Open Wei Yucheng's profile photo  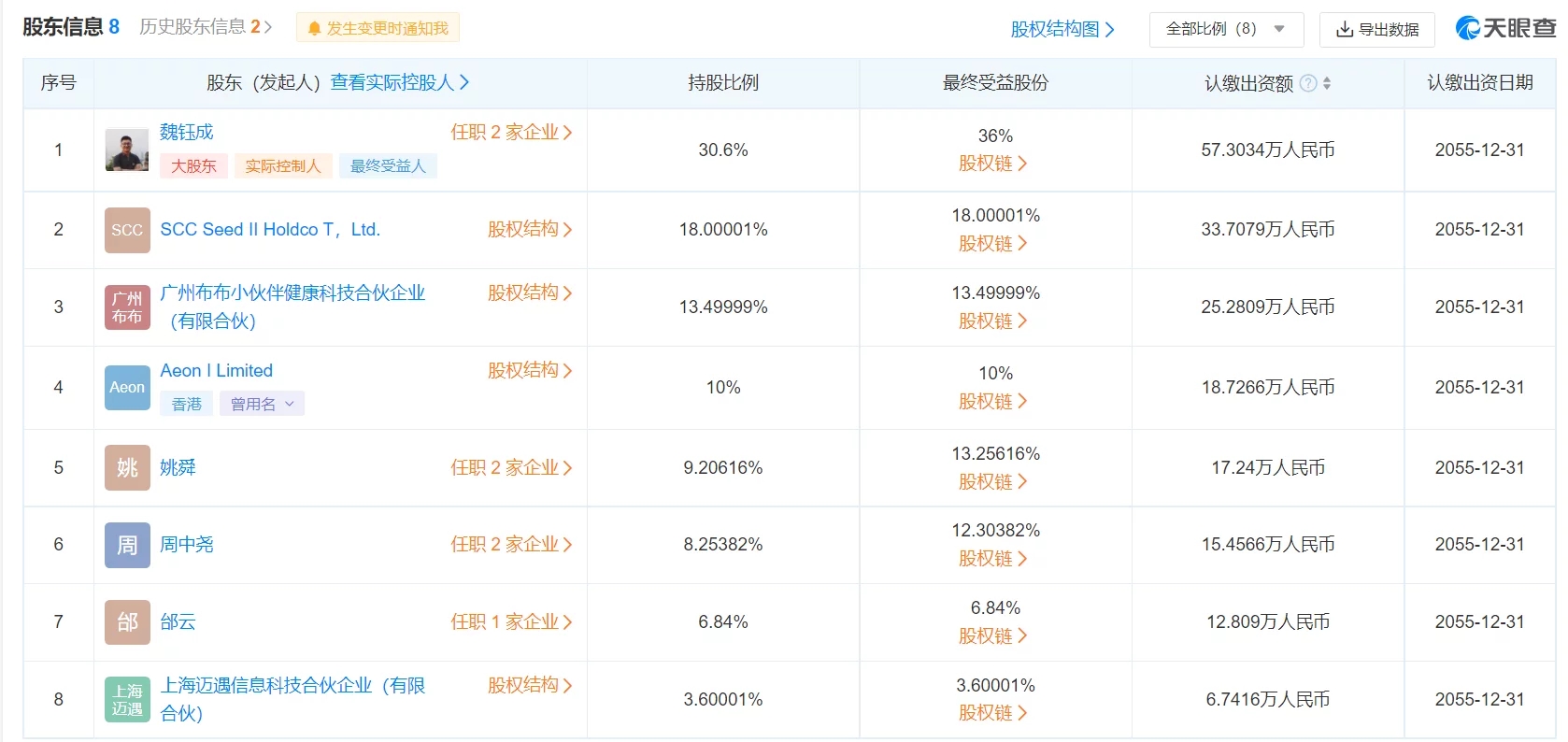tap(127, 150)
